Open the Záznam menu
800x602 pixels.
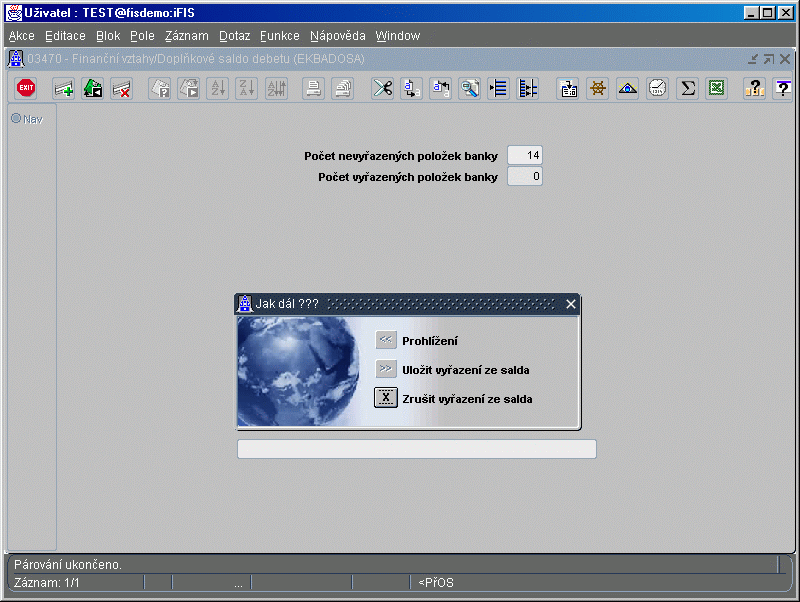pyautogui.click(x=187, y=36)
